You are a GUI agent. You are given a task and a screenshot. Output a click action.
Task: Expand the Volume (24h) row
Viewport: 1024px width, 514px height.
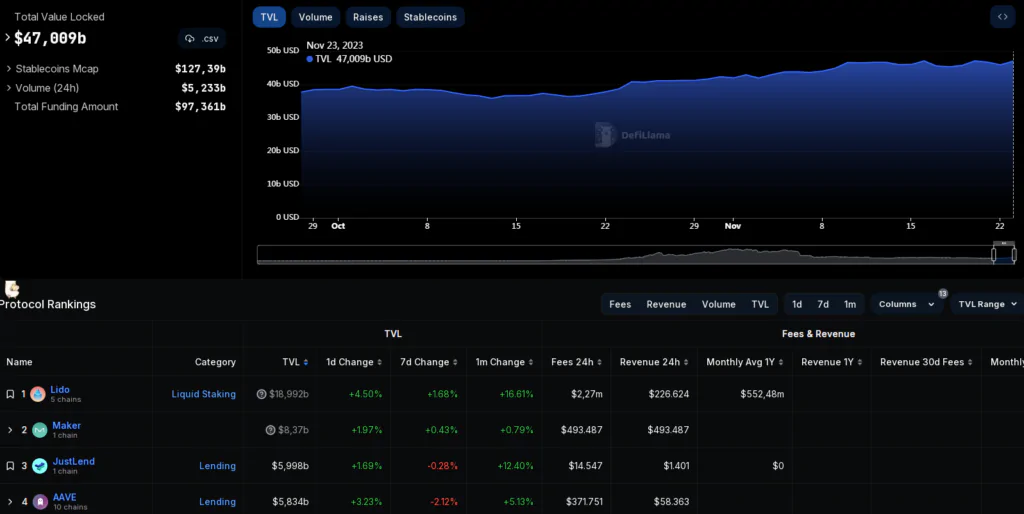[8, 88]
